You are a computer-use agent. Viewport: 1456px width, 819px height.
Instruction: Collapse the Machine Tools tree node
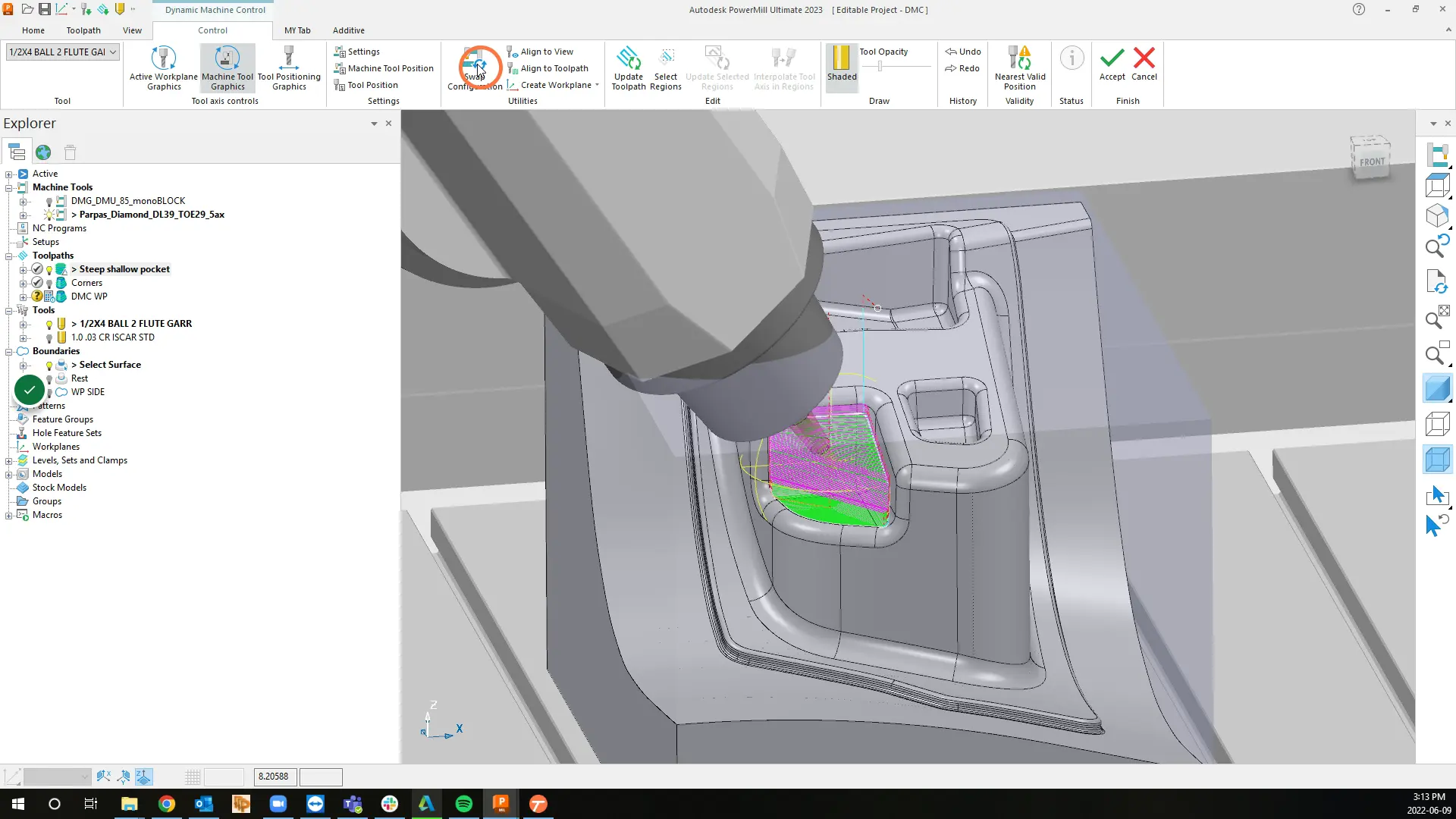9,187
